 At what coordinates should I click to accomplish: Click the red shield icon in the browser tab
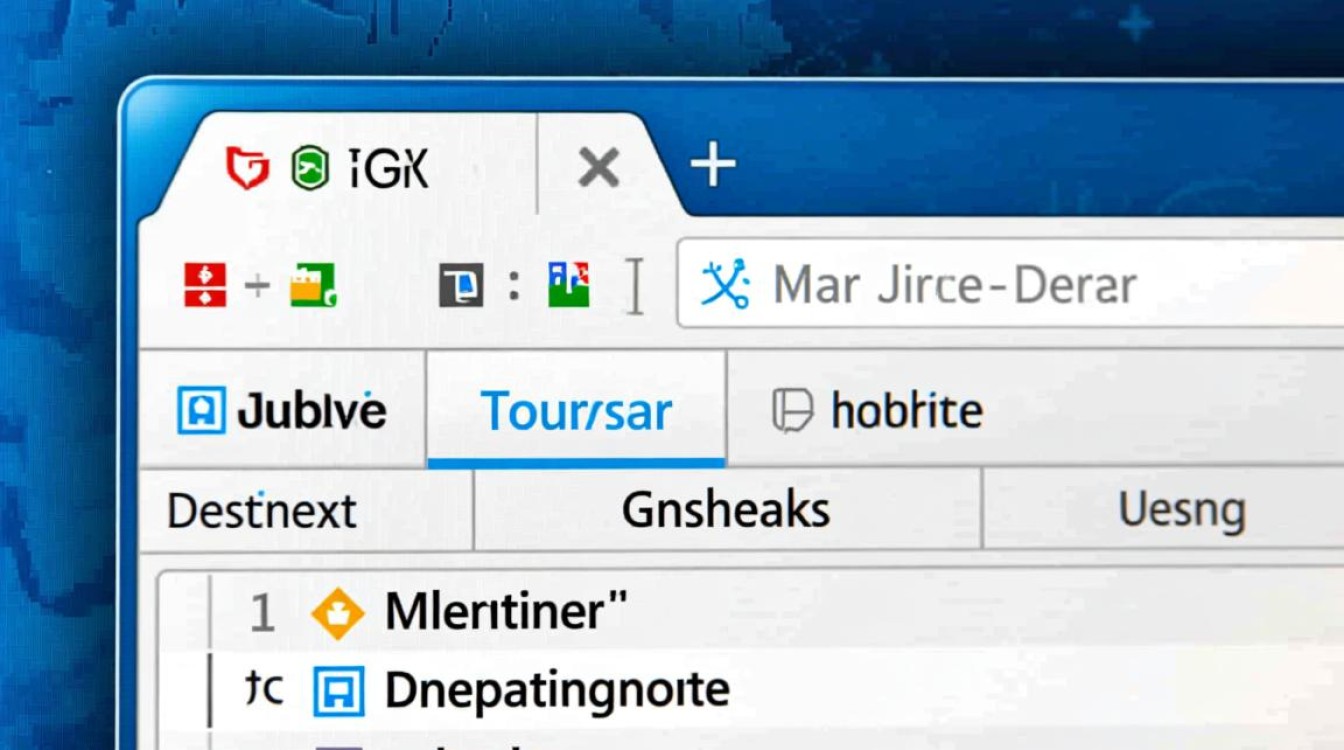point(247,168)
